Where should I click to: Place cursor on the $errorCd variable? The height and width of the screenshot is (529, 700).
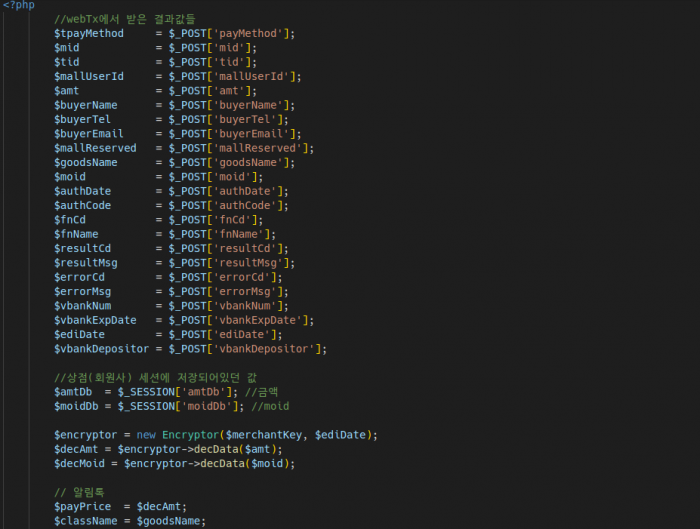click(x=82, y=277)
